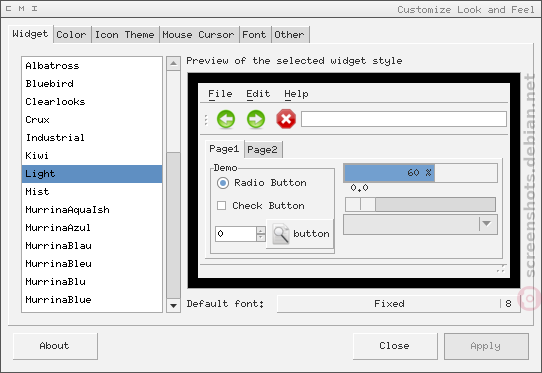Click the magnifier 'button' in the preview
Image resolution: width=542 pixels, height=373 pixels.
[300, 234]
